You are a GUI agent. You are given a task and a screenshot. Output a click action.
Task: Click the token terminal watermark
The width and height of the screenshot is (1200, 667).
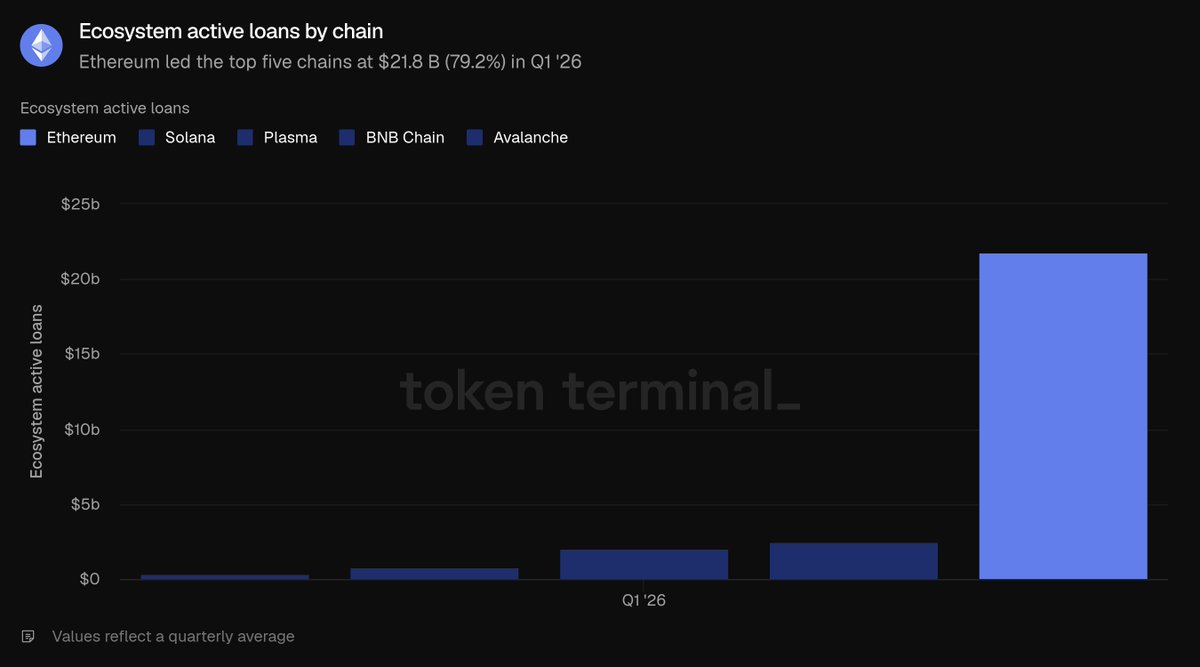(600, 390)
